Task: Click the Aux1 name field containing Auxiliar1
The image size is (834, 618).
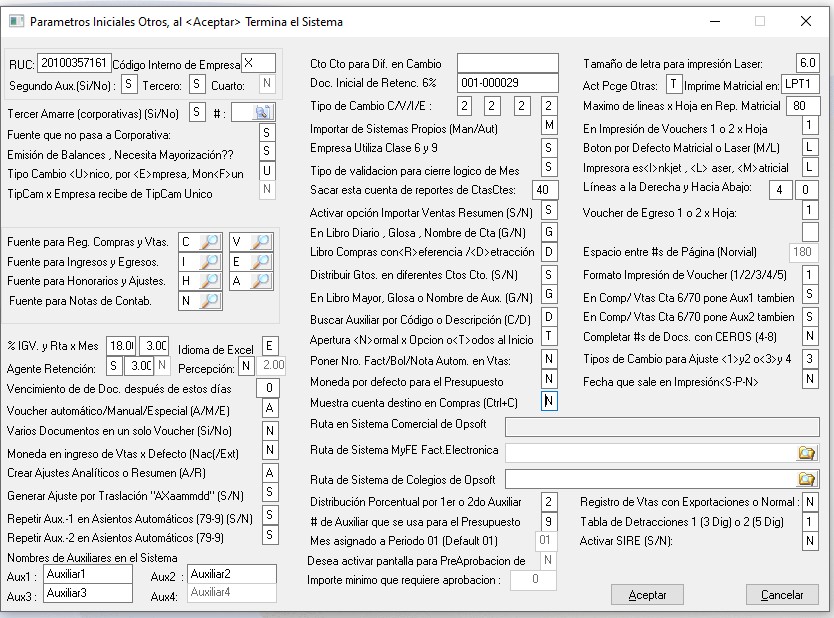Action: tap(87, 574)
